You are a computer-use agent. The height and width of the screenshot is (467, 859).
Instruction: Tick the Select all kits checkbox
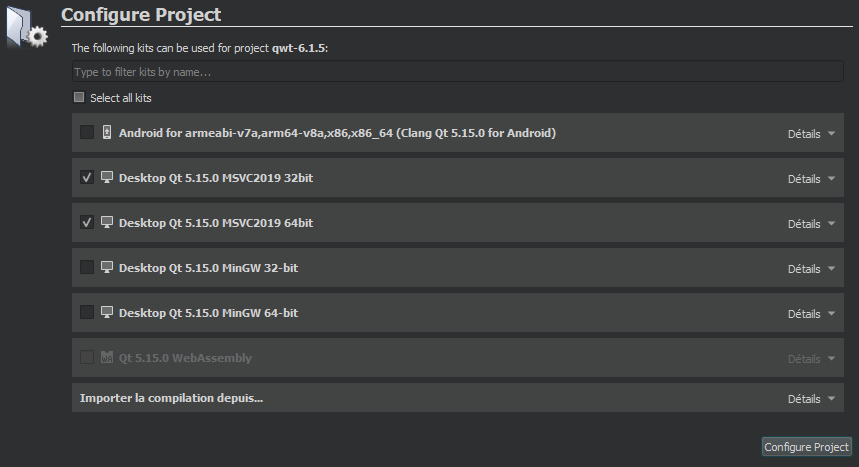point(79,97)
